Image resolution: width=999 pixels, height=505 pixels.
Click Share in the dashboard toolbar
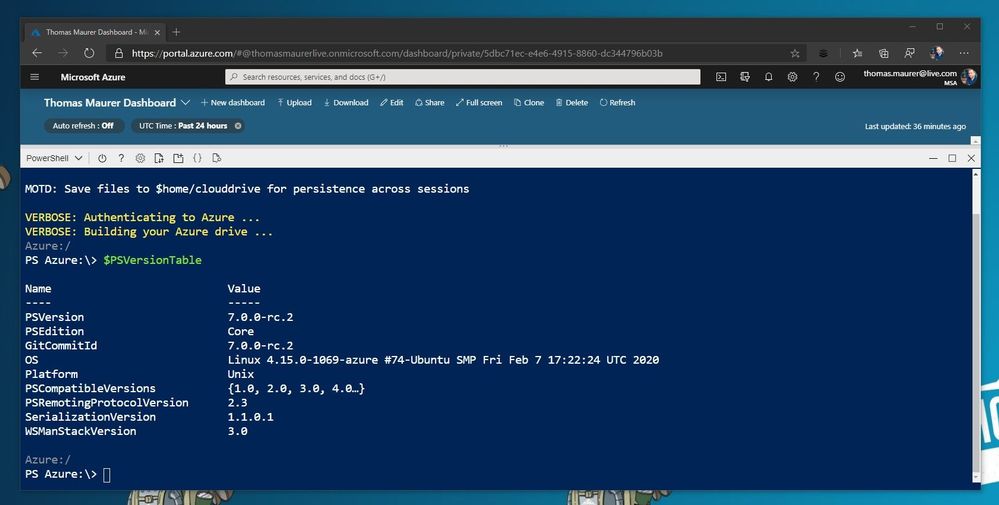click(429, 103)
